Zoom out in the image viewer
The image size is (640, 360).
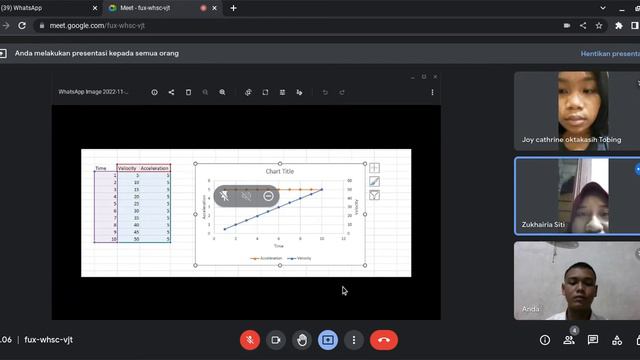[205, 92]
